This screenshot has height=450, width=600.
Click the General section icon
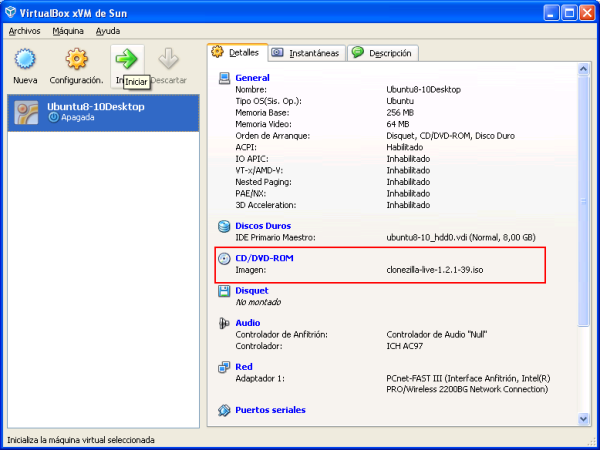224,78
